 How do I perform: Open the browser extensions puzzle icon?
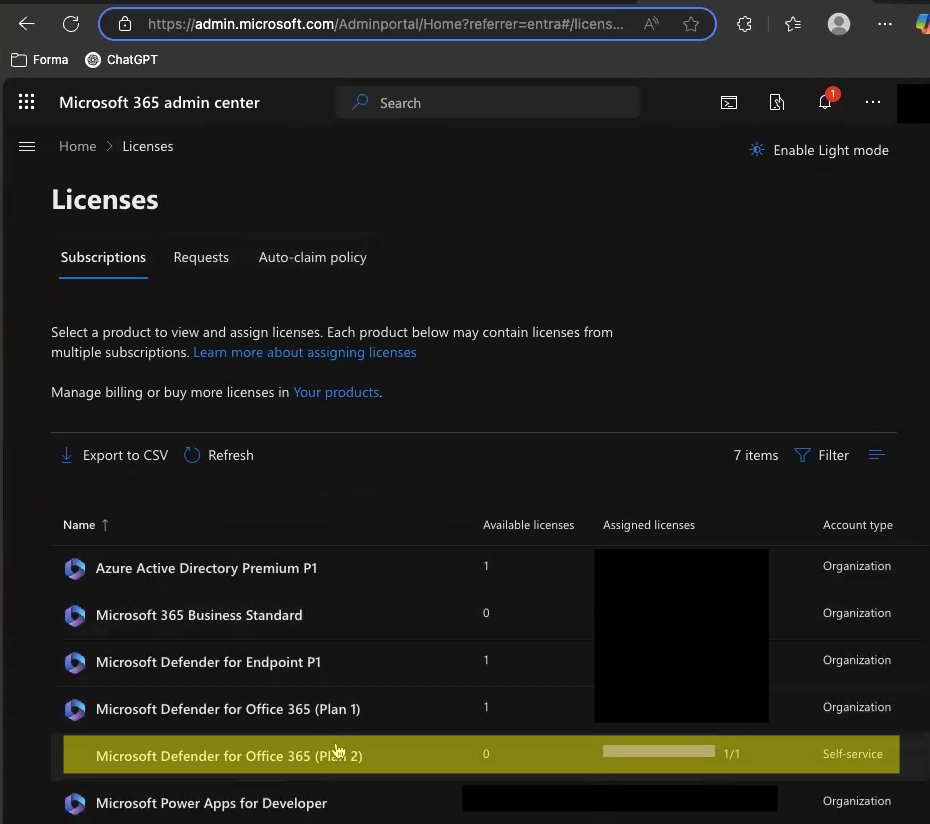click(744, 24)
